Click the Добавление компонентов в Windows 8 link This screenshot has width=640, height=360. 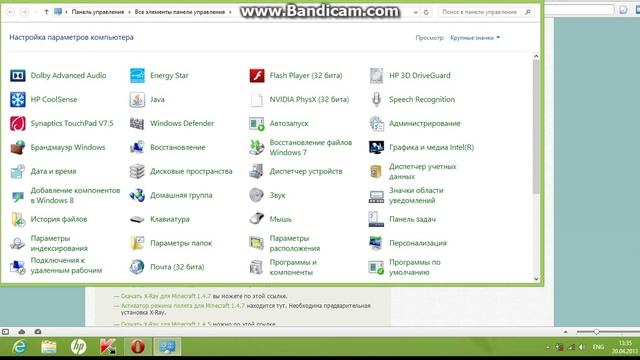75,195
